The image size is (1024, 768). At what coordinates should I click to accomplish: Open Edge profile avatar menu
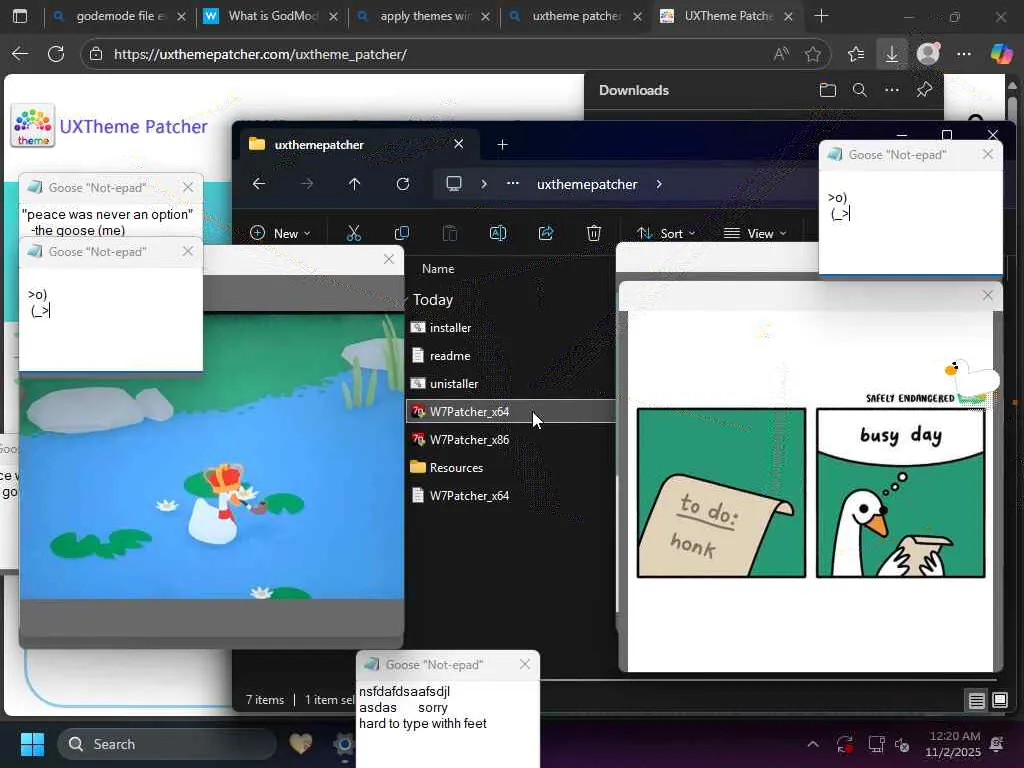pos(928,54)
